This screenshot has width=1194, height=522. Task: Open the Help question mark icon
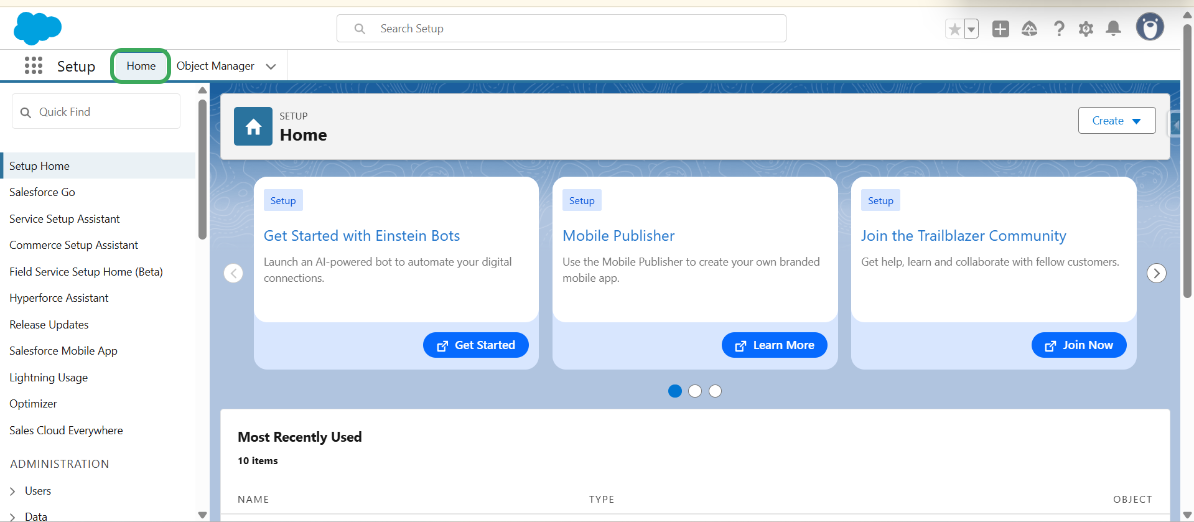point(1058,29)
